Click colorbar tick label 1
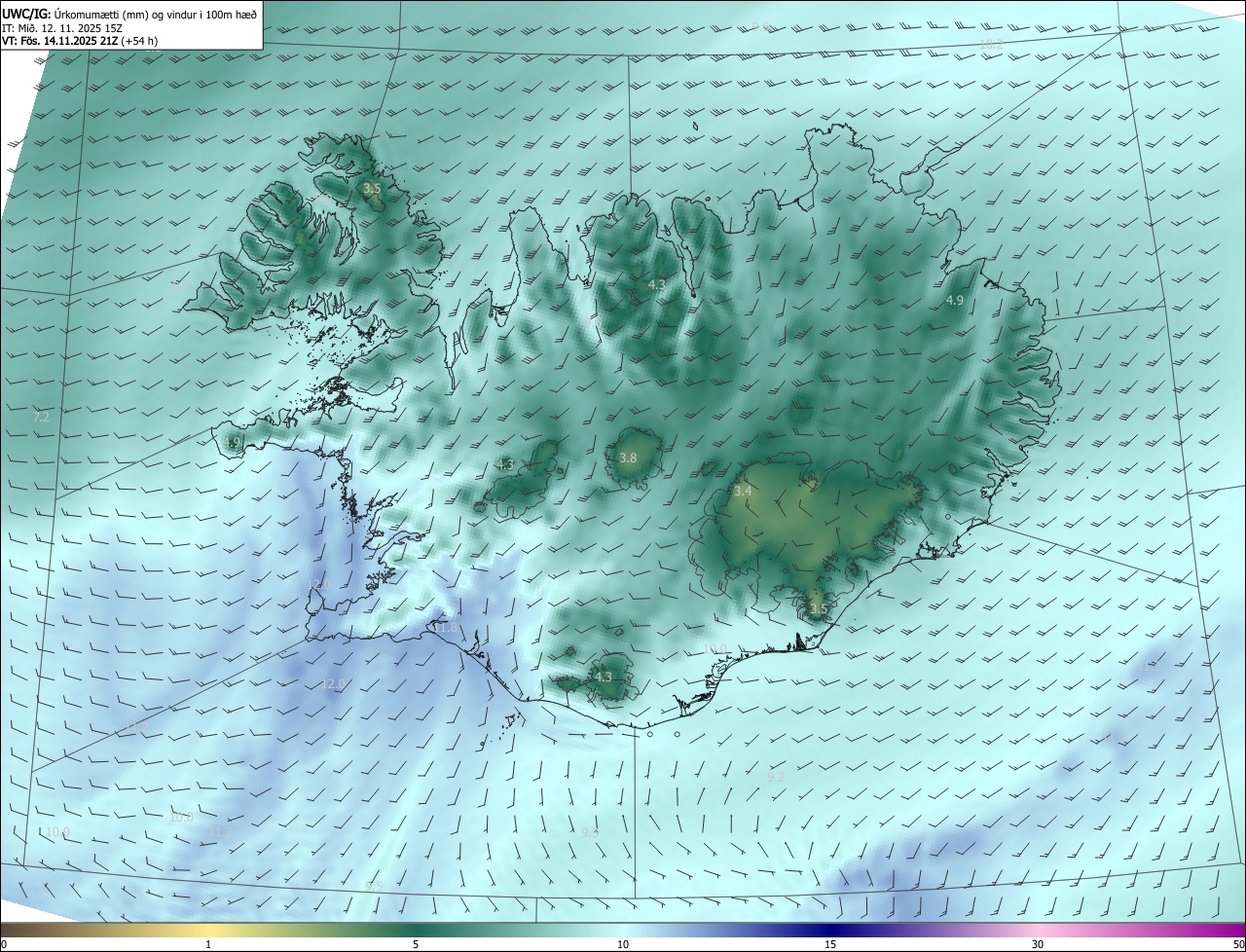1246x952 pixels. click(x=208, y=944)
